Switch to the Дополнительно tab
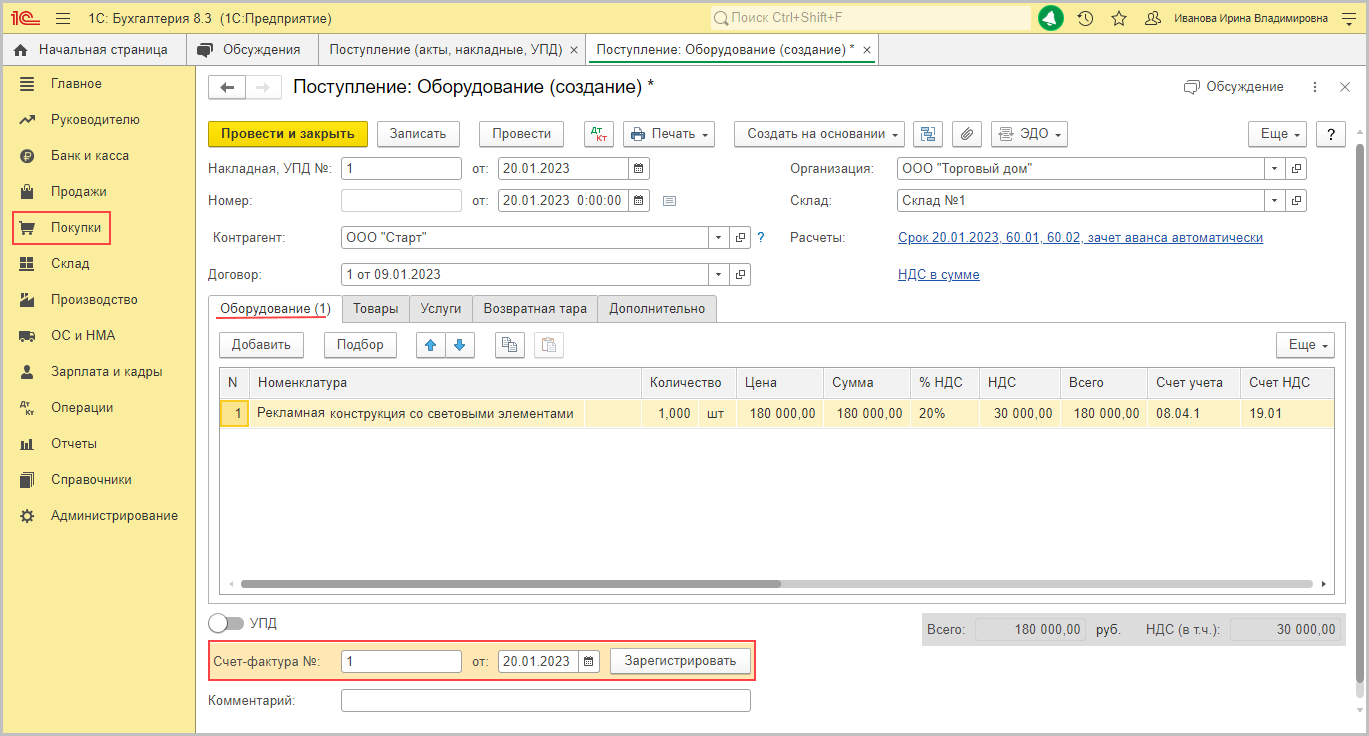 tap(657, 309)
